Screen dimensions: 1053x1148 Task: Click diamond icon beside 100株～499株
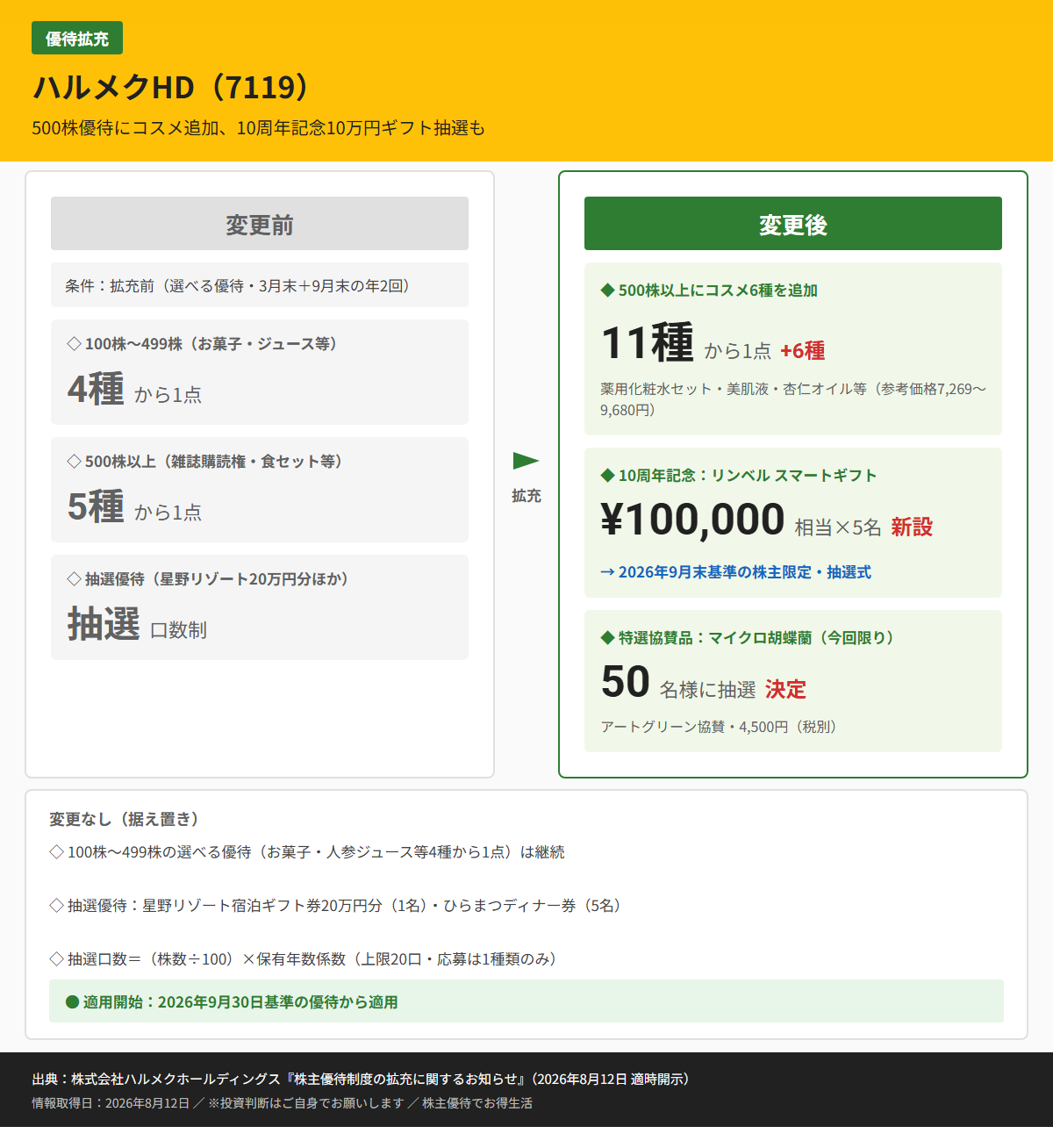(75, 343)
